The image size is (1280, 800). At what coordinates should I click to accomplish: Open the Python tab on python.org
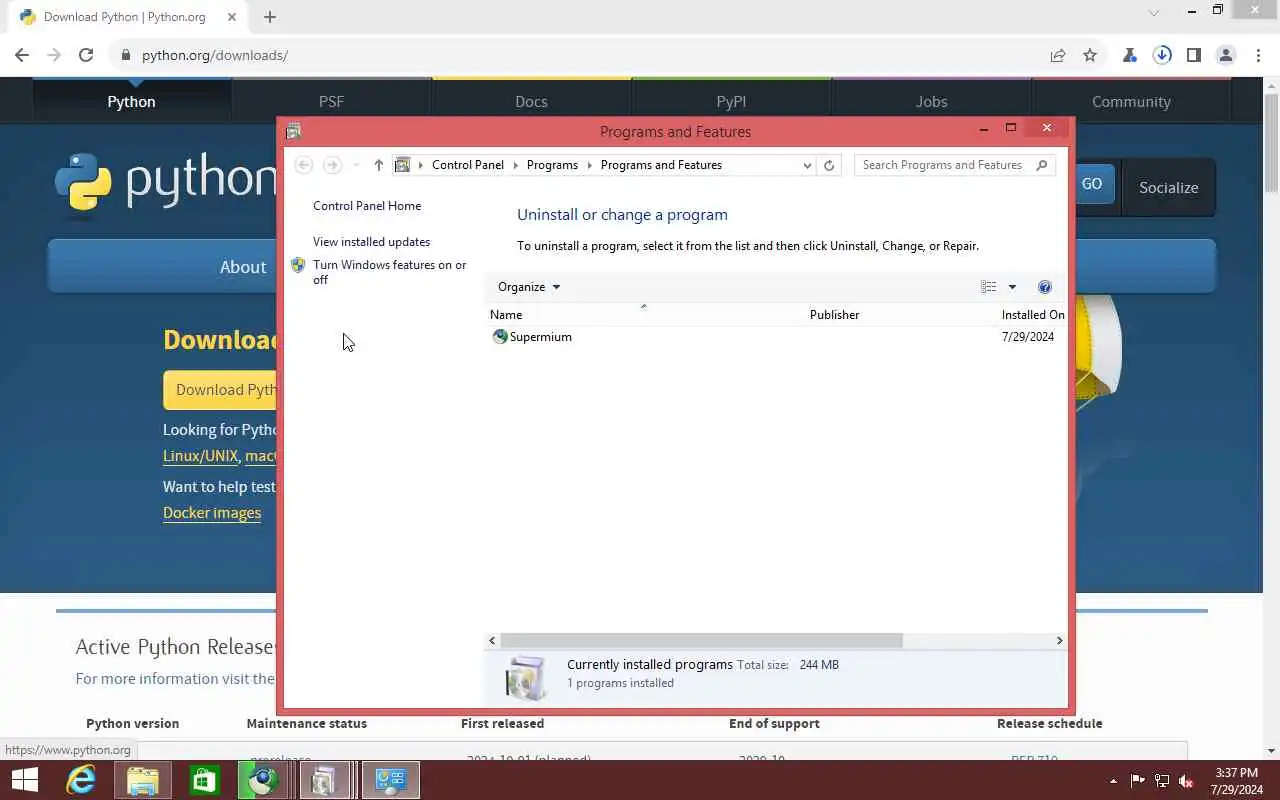pyautogui.click(x=131, y=101)
